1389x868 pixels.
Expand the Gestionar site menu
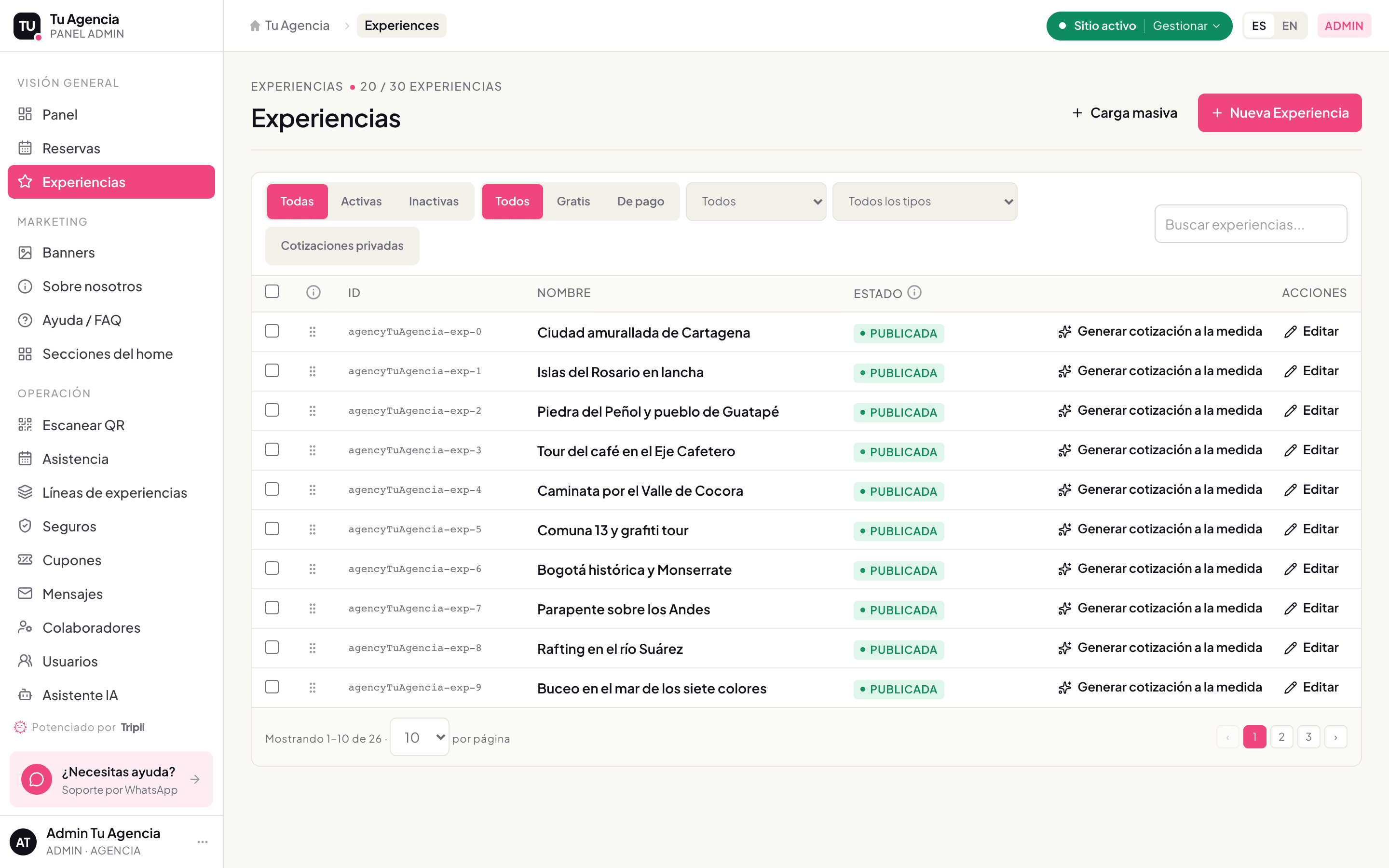click(1186, 26)
